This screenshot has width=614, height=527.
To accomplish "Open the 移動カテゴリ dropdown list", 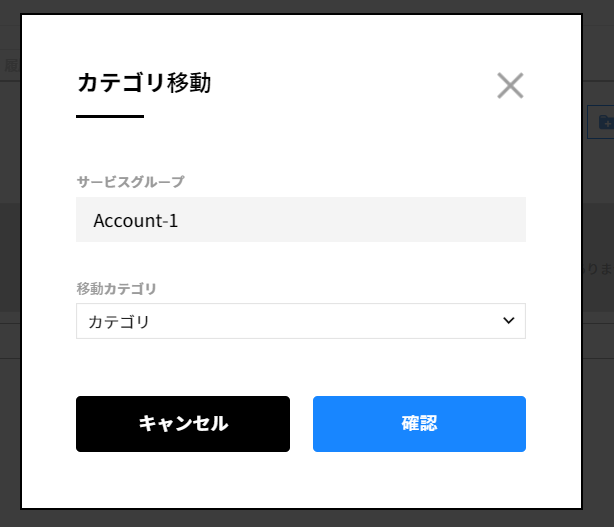I will [300, 321].
